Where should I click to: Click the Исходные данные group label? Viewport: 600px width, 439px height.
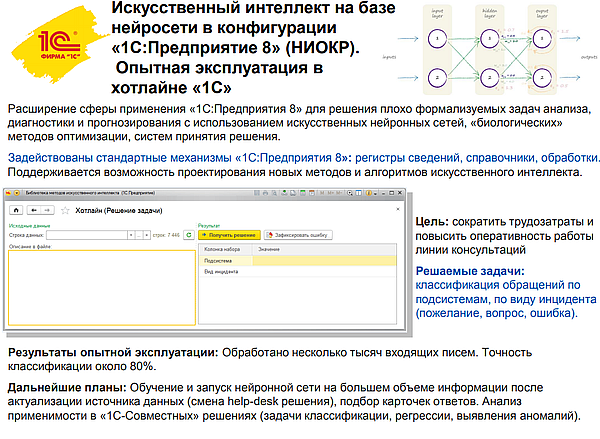click(29, 225)
